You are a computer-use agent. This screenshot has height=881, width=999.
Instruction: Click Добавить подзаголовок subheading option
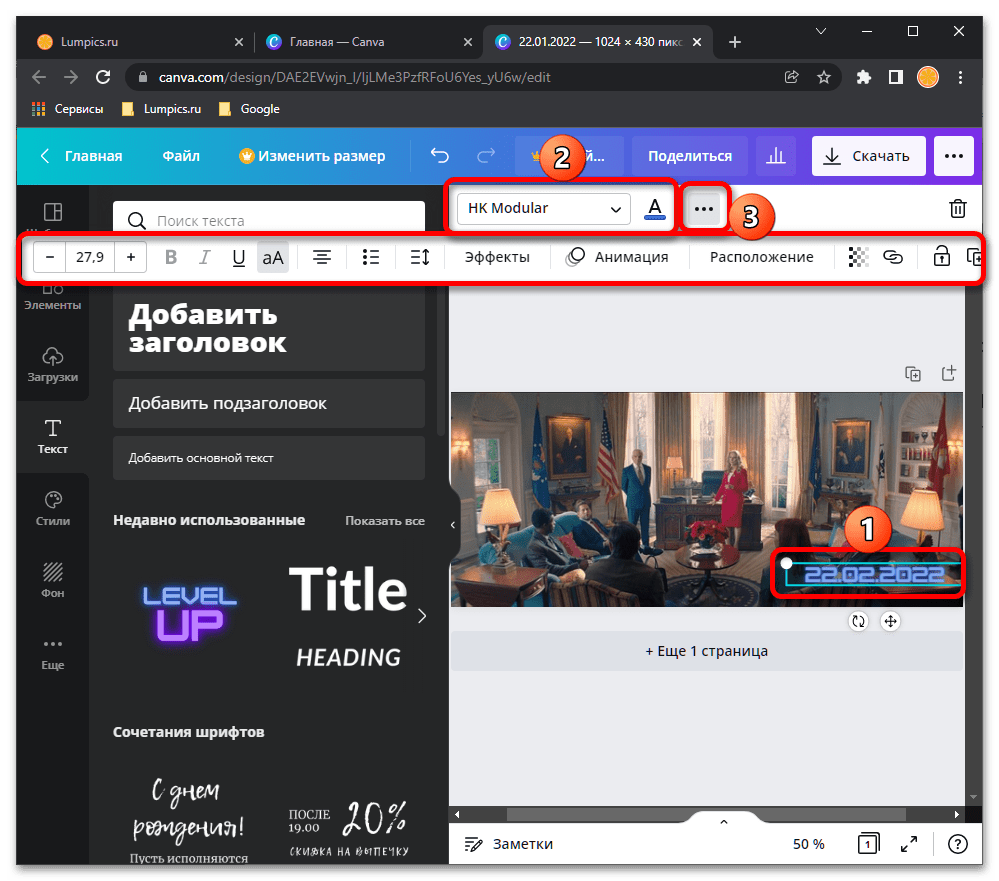269,403
